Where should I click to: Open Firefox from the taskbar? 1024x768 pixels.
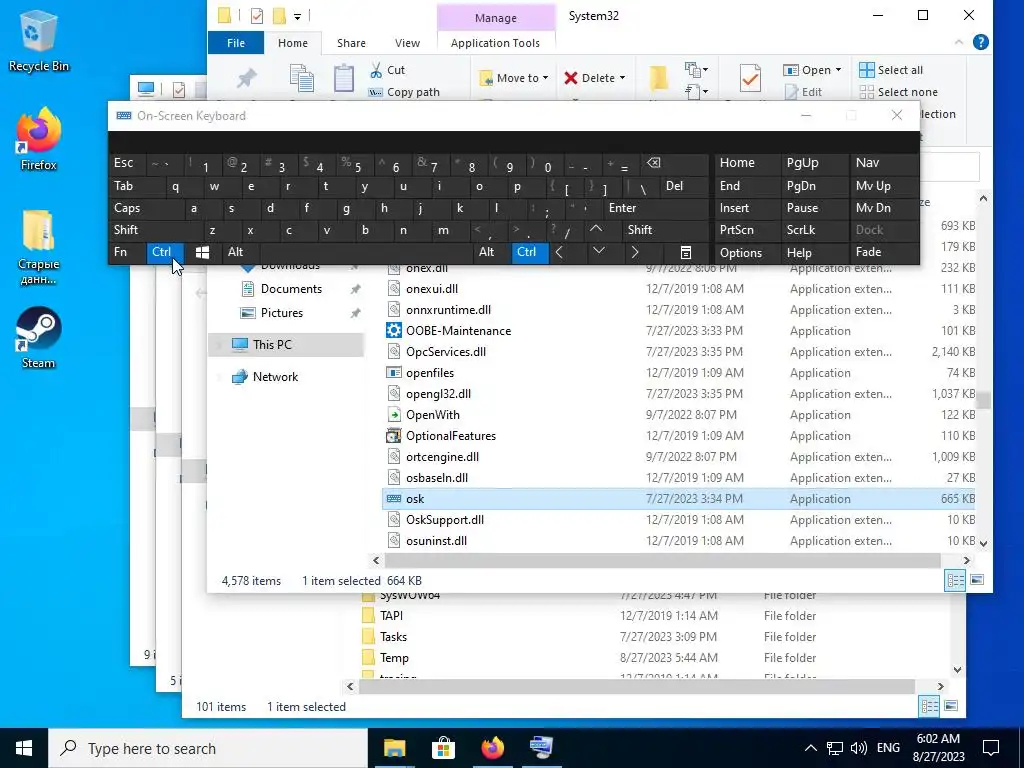(x=492, y=748)
